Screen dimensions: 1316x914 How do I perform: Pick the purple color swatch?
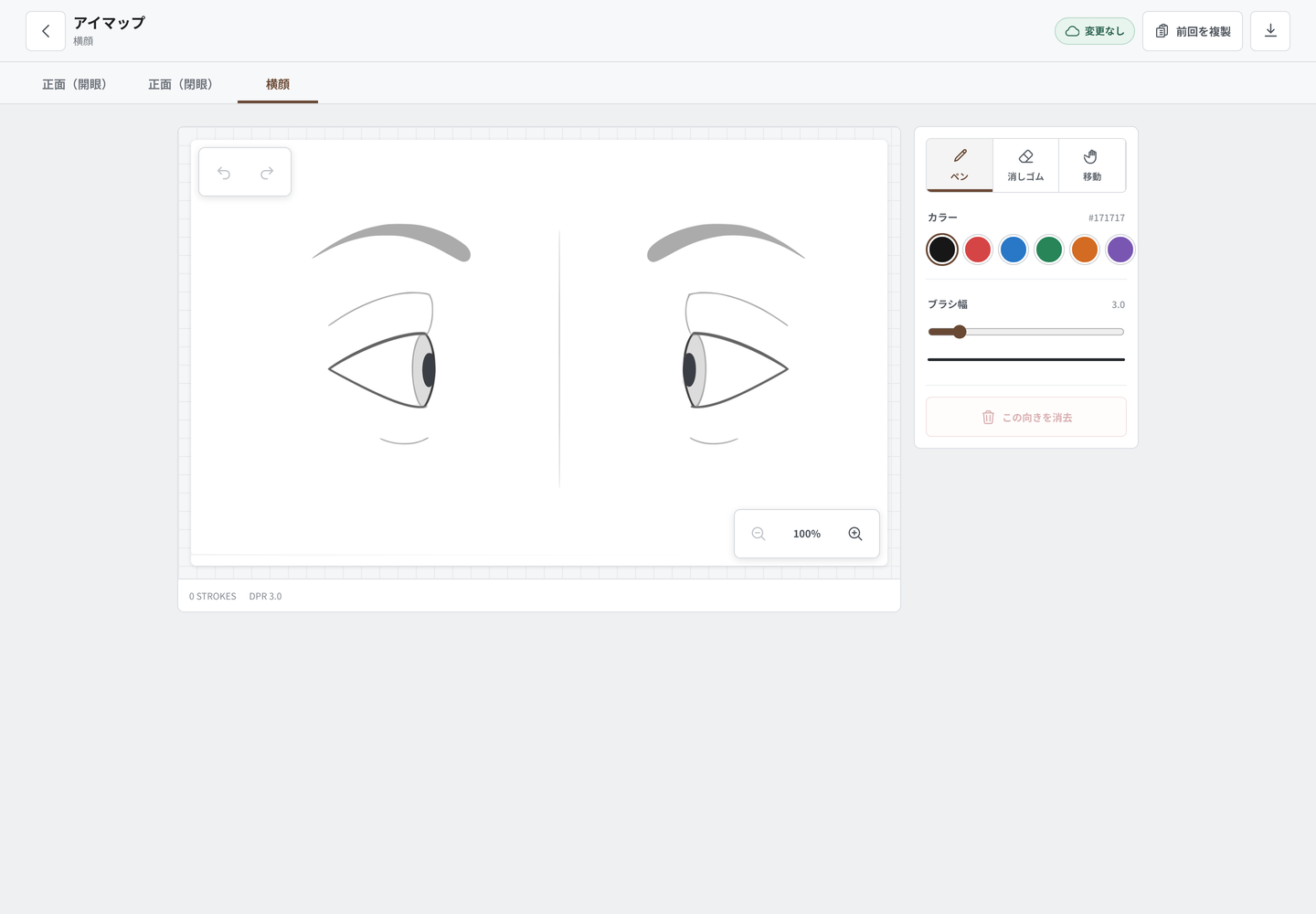click(x=1120, y=250)
